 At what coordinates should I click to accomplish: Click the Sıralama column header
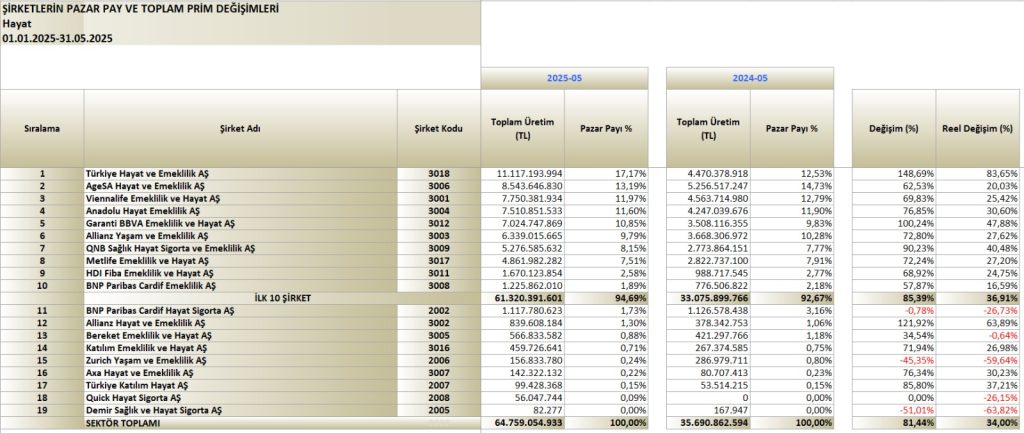(x=42, y=129)
